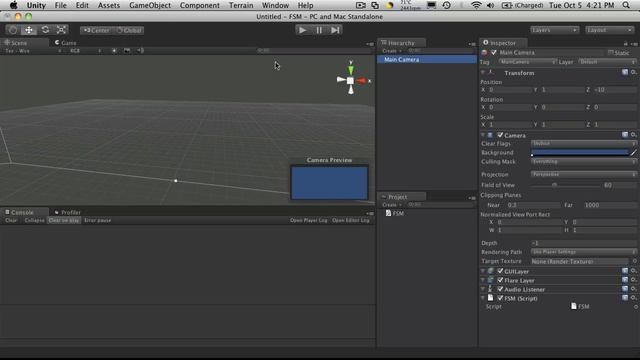The image size is (640, 360).
Task: Click the scene gizmo center cube
Action: tap(350, 81)
